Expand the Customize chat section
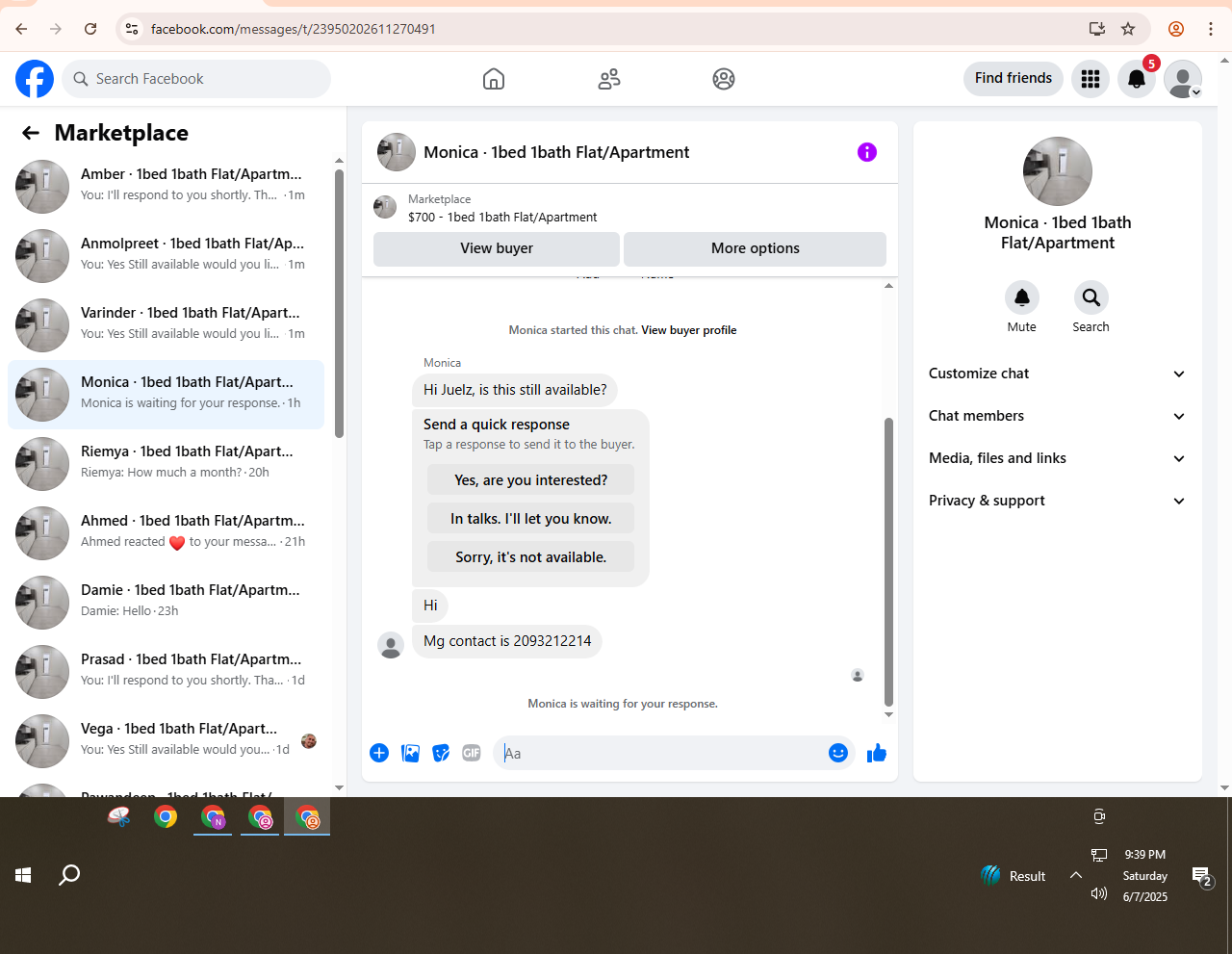Screen dimensions: 1232x954 click(x=1057, y=374)
